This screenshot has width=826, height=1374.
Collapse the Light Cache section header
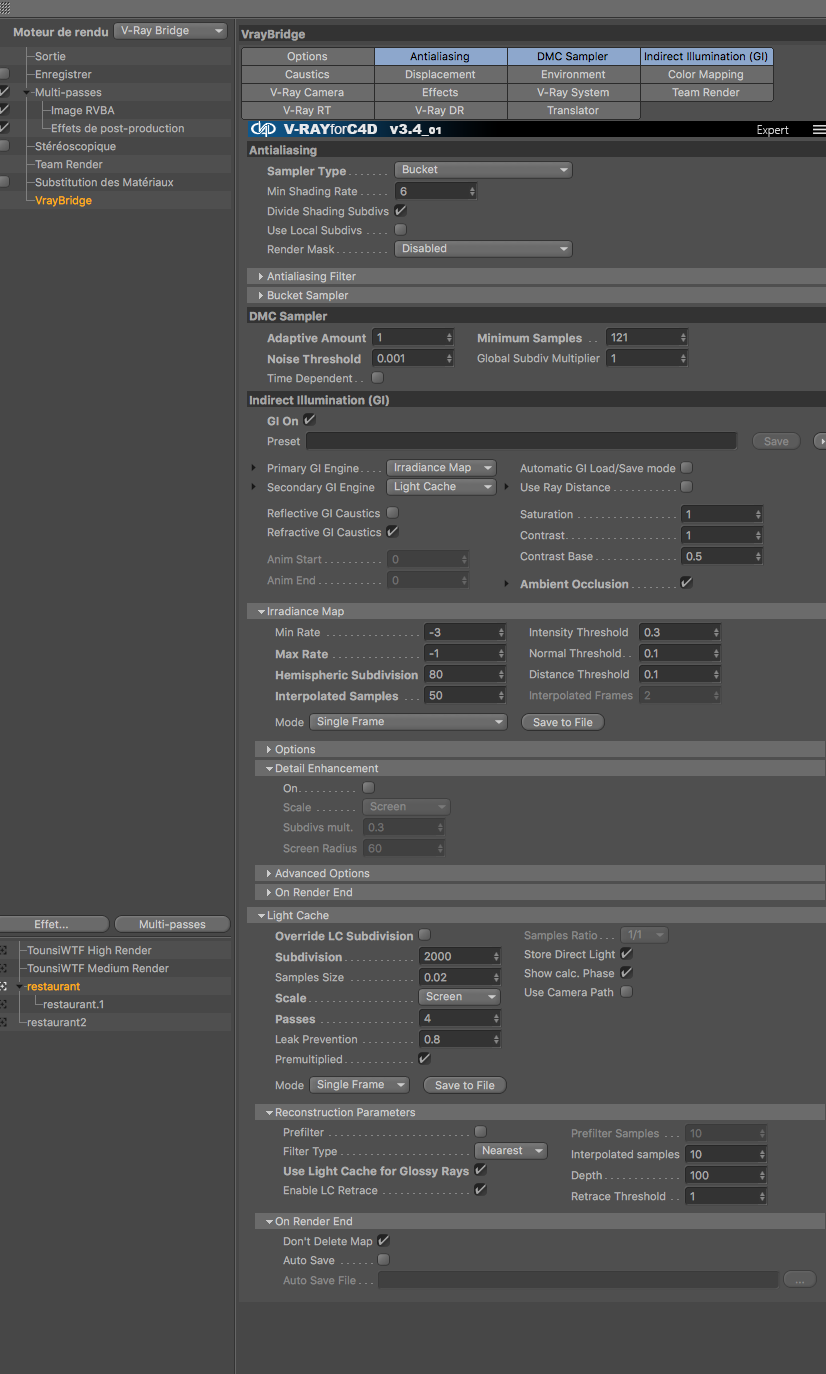click(x=261, y=915)
